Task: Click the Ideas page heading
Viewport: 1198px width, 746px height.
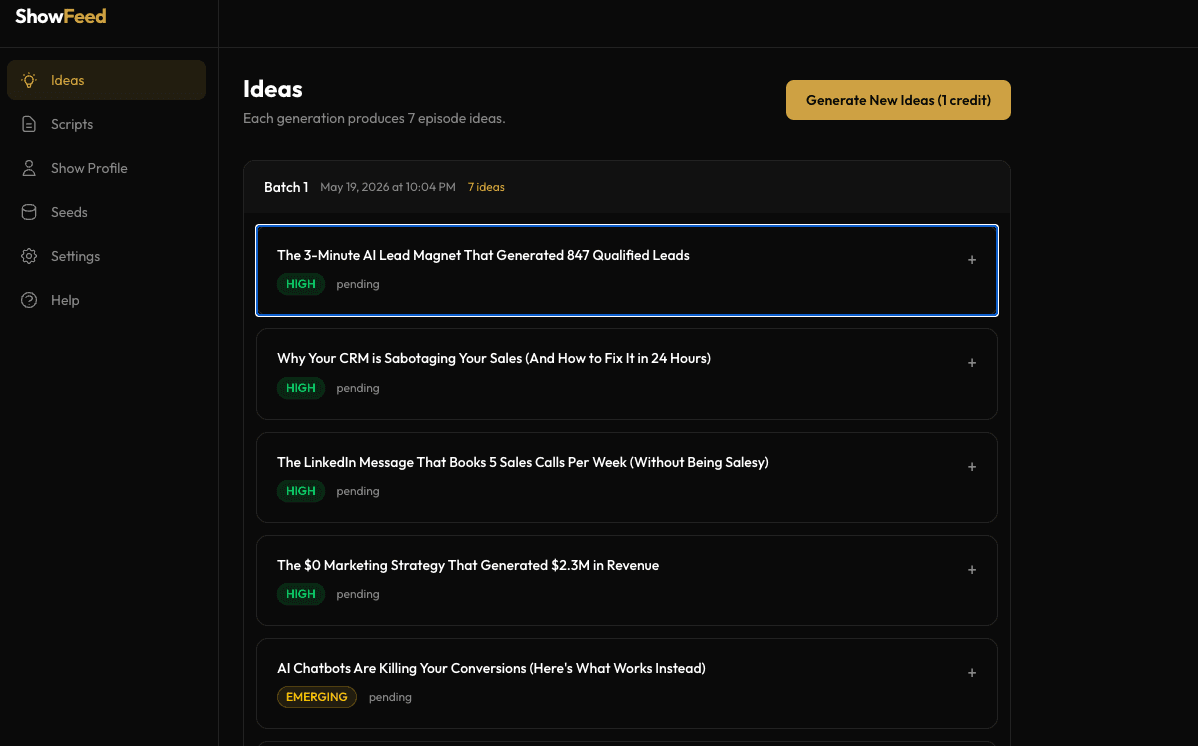Action: coord(273,89)
